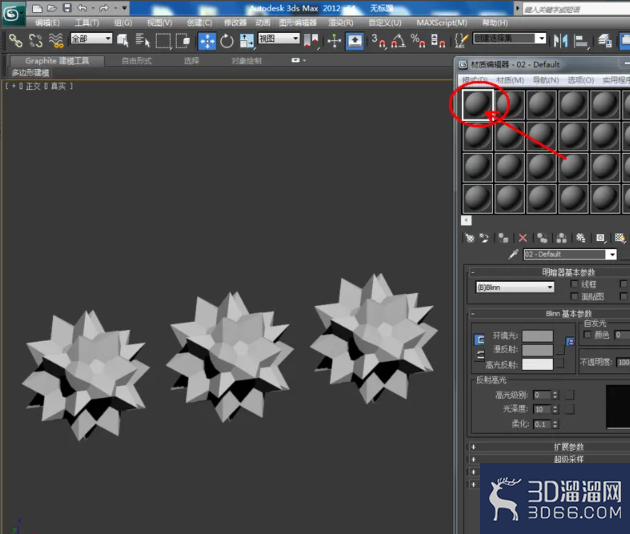Viewport: 630px width, 534px height.
Task: Enable the 线框 wireframe checkbox
Action: point(574,284)
